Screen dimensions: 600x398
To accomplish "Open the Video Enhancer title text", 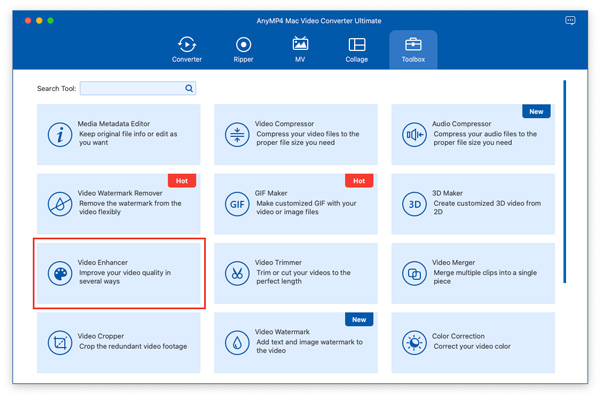I will (x=103, y=262).
